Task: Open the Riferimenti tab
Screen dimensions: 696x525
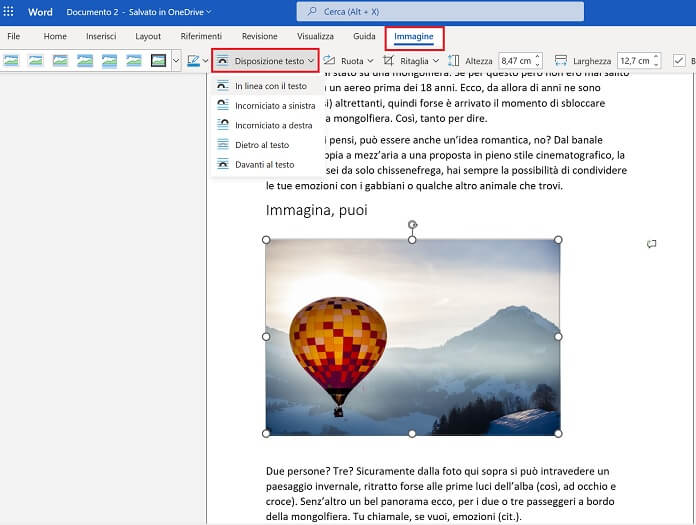Action: point(201,36)
